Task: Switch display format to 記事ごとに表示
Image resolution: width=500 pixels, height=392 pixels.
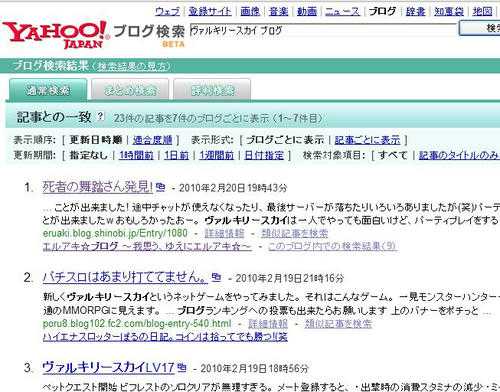Action: (367, 140)
